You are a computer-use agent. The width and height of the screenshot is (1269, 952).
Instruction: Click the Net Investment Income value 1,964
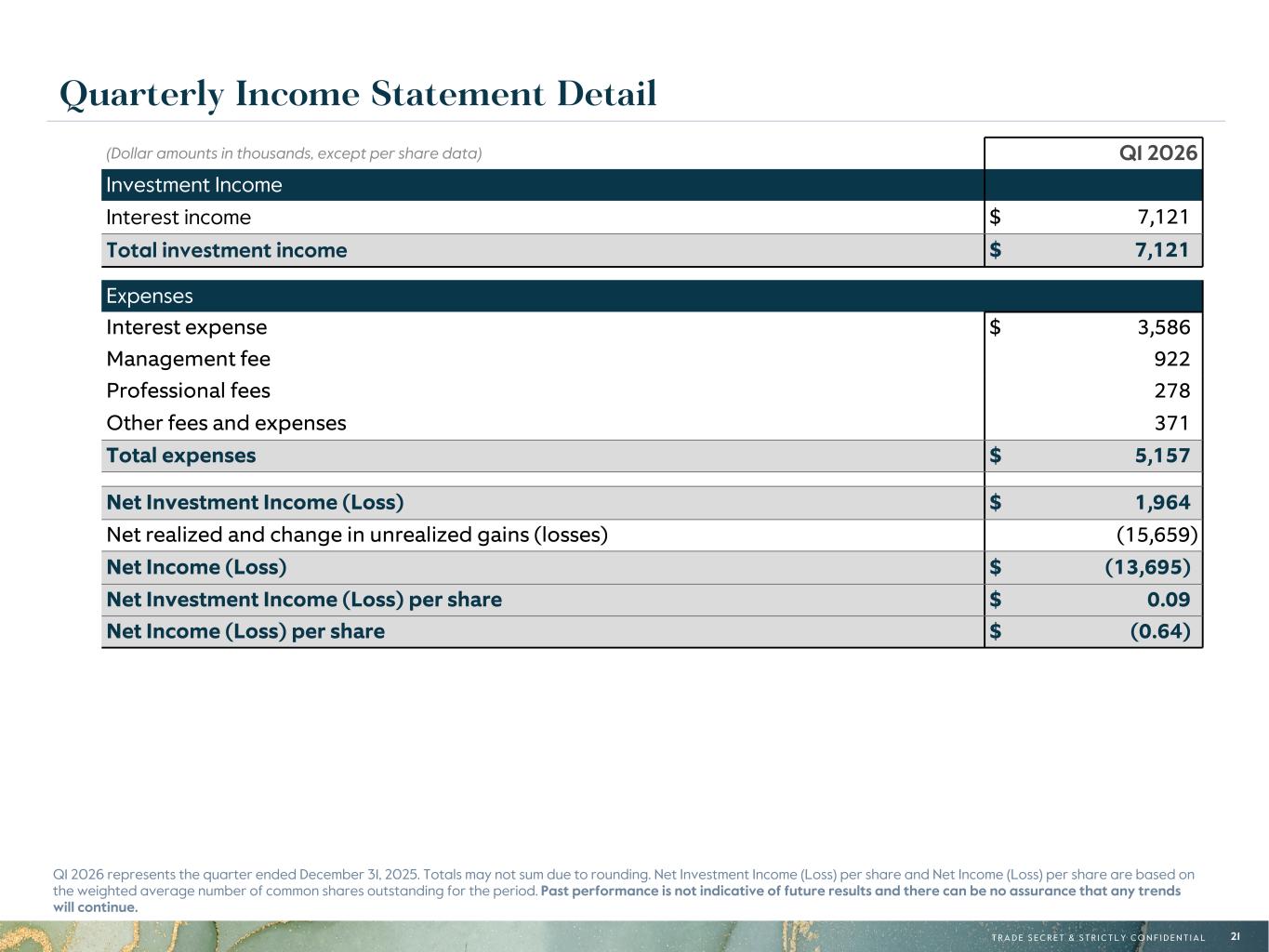coord(1162,503)
